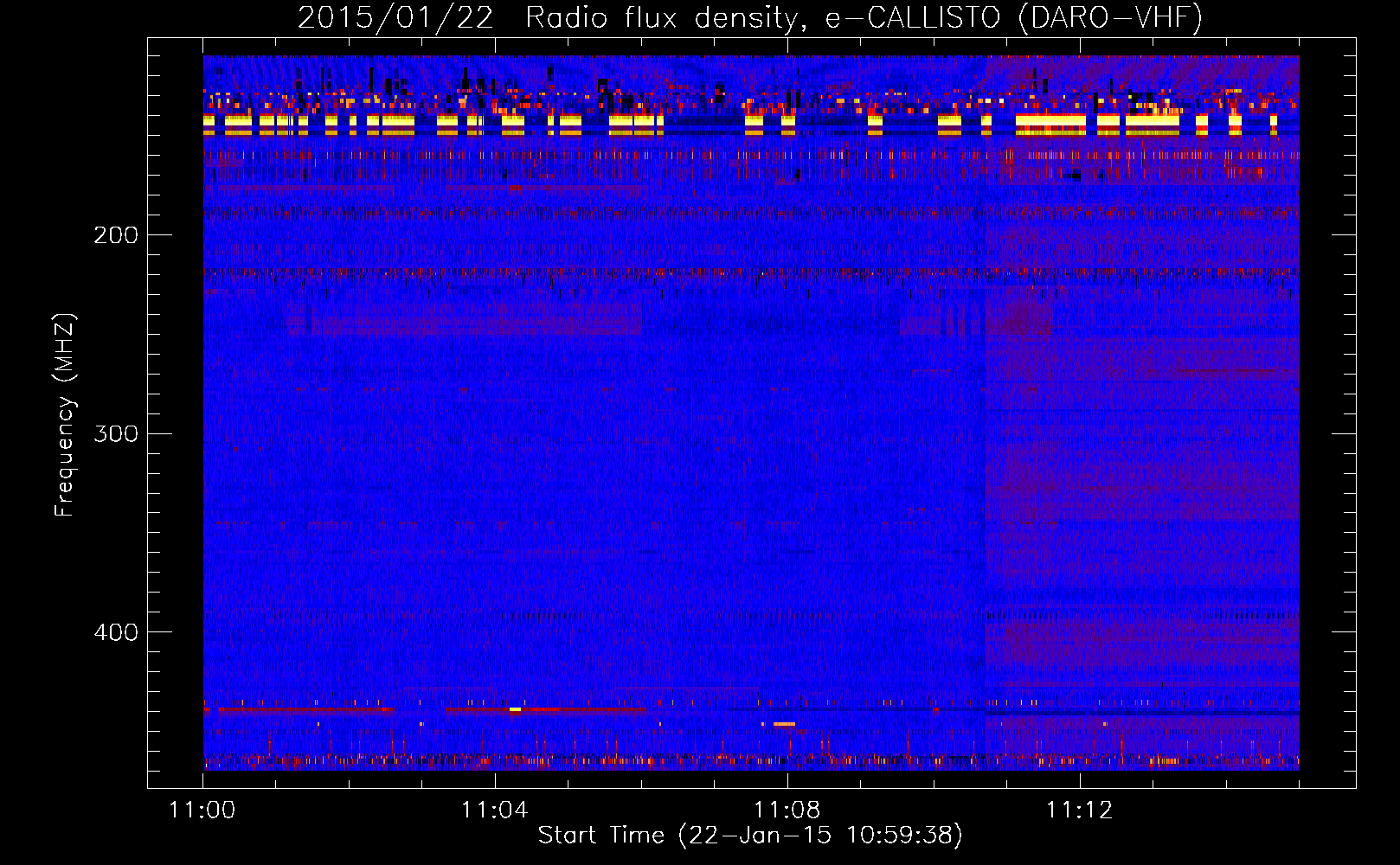Click the 300 frequency tick label

tap(116, 433)
